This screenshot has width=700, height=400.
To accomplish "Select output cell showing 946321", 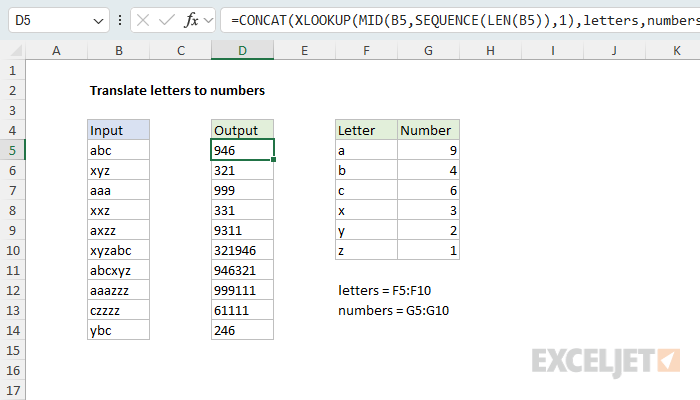I will [x=242, y=270].
